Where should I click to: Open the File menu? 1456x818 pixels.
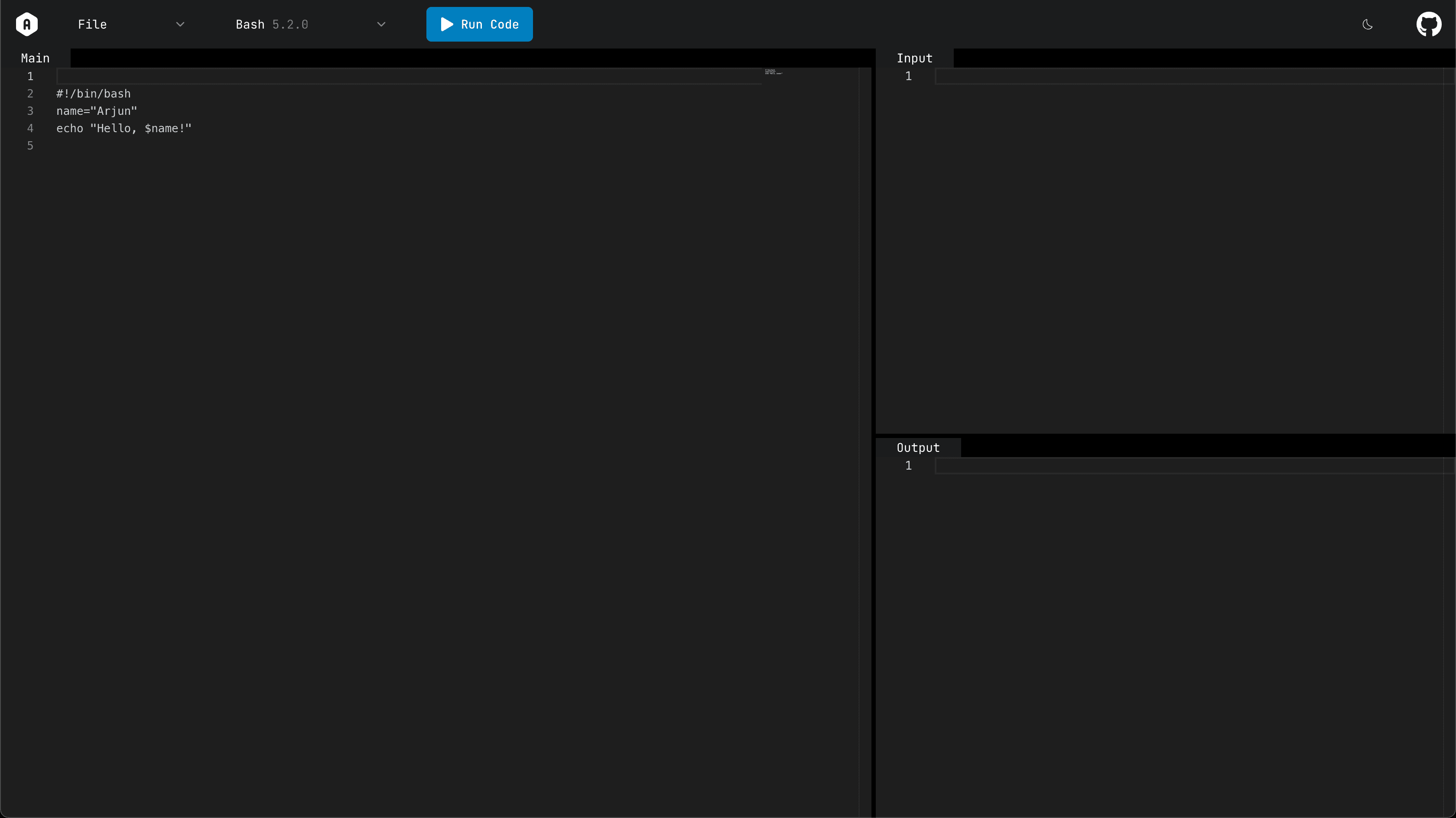tap(92, 24)
